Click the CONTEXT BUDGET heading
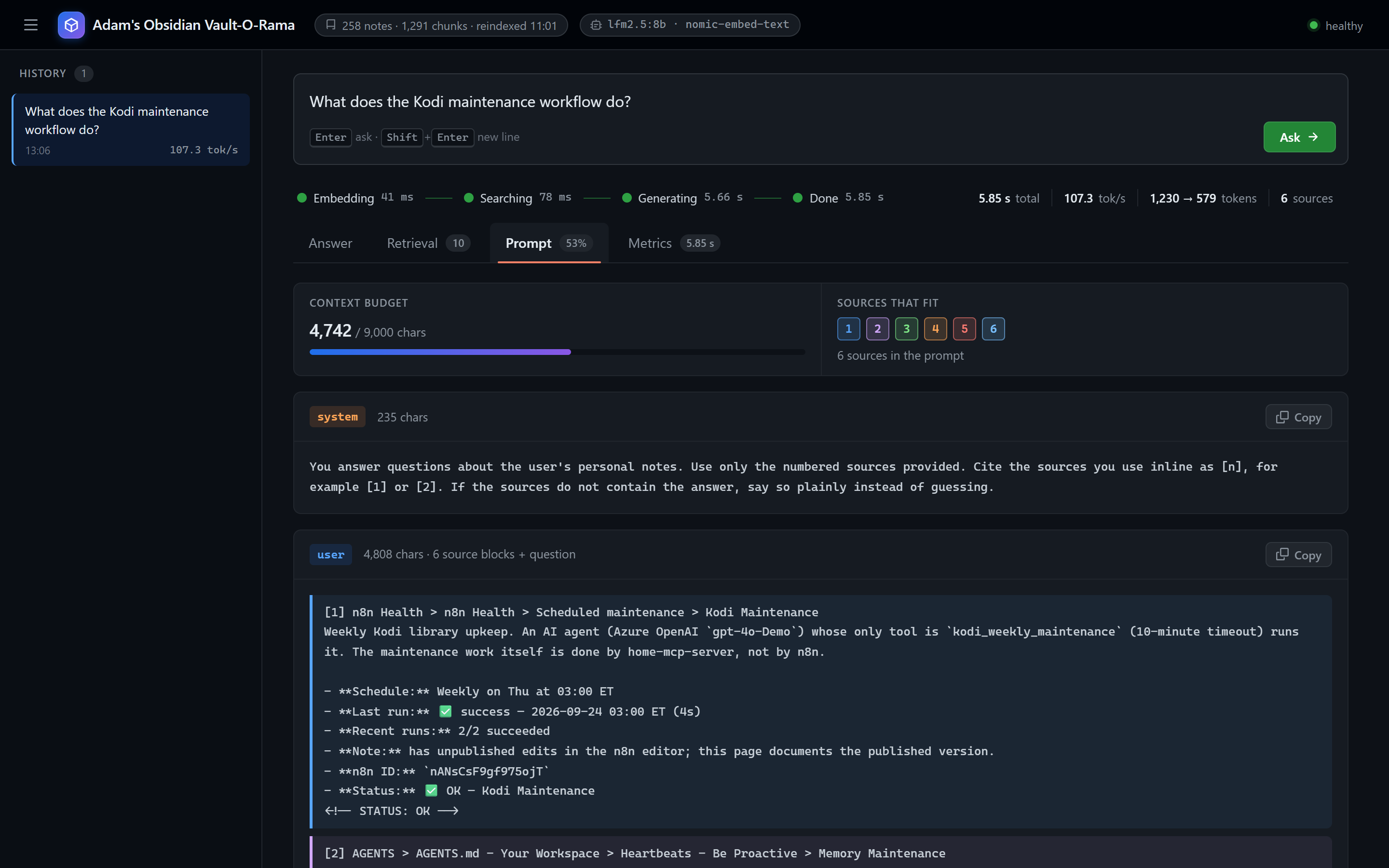Image resolution: width=1389 pixels, height=868 pixels. click(359, 303)
